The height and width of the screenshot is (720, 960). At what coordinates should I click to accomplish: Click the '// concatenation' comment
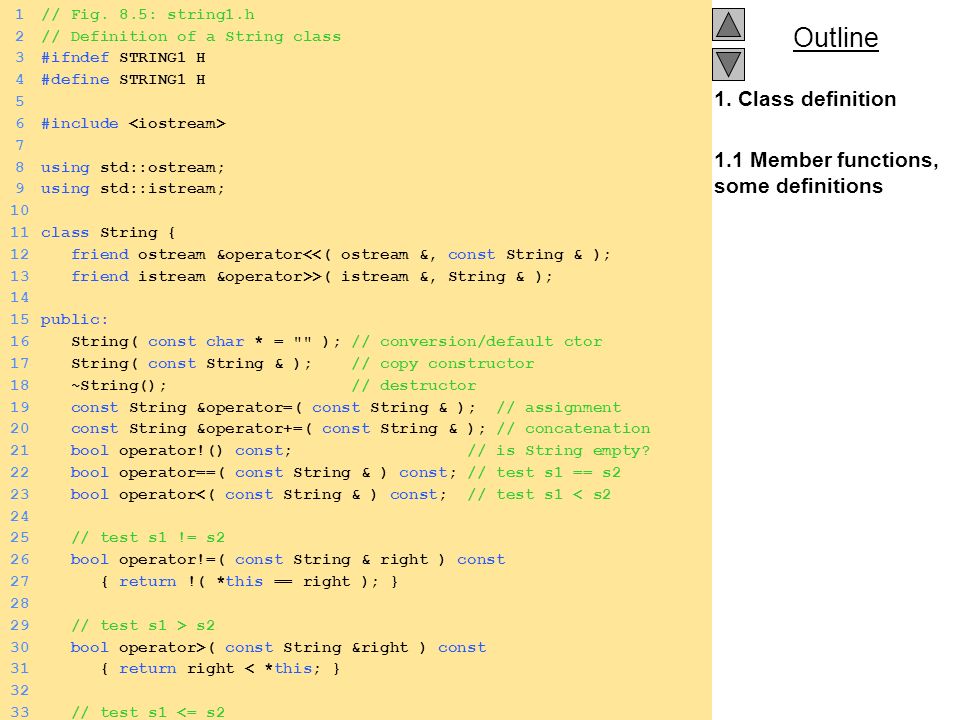pyautogui.click(x=573, y=429)
